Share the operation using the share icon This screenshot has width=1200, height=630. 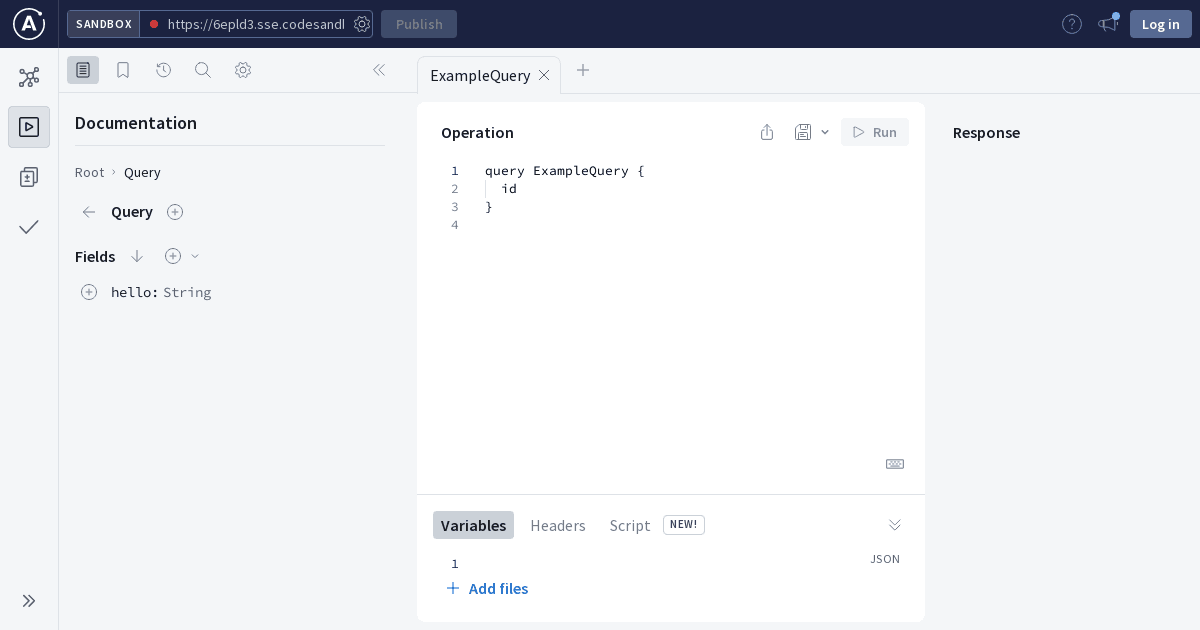pos(767,132)
